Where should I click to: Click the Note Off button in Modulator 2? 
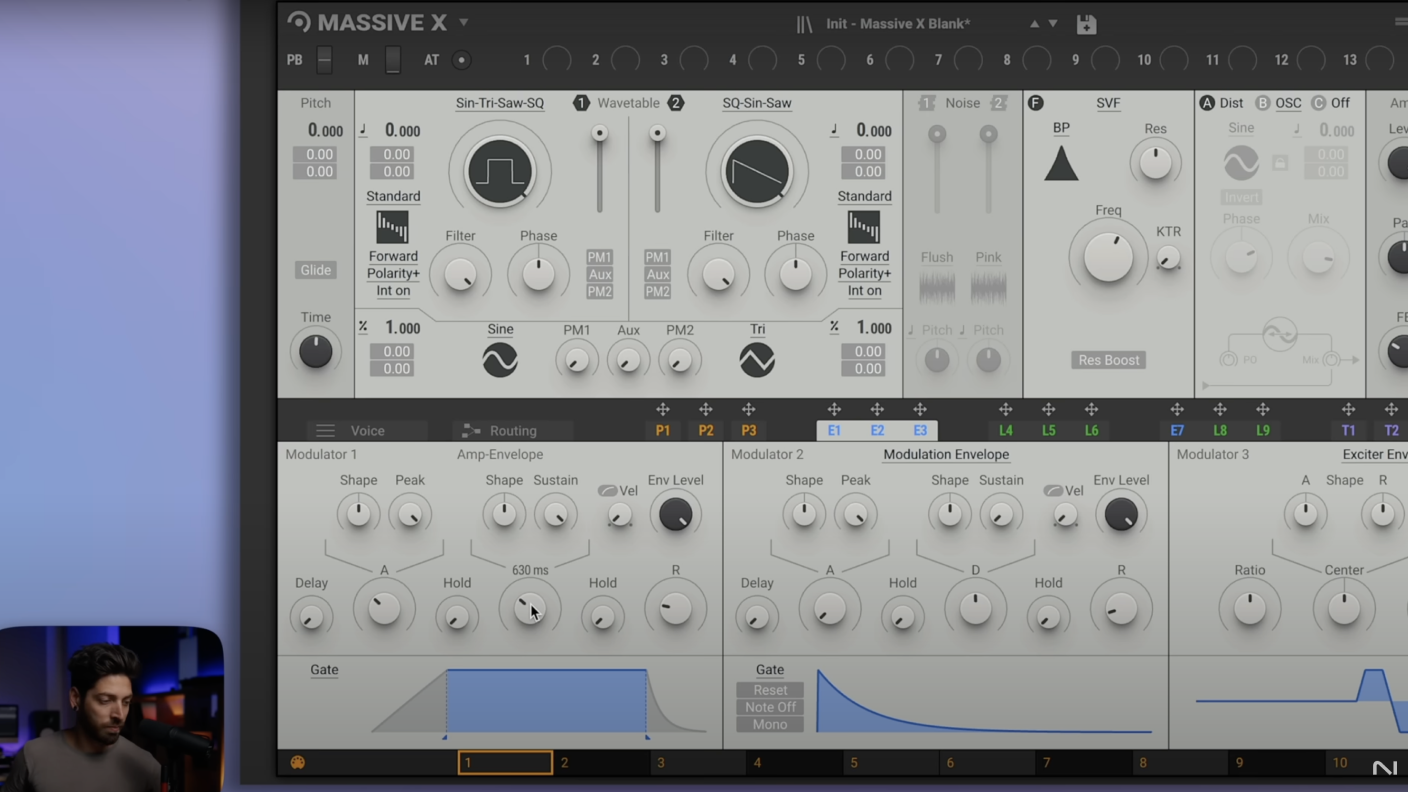(x=770, y=707)
